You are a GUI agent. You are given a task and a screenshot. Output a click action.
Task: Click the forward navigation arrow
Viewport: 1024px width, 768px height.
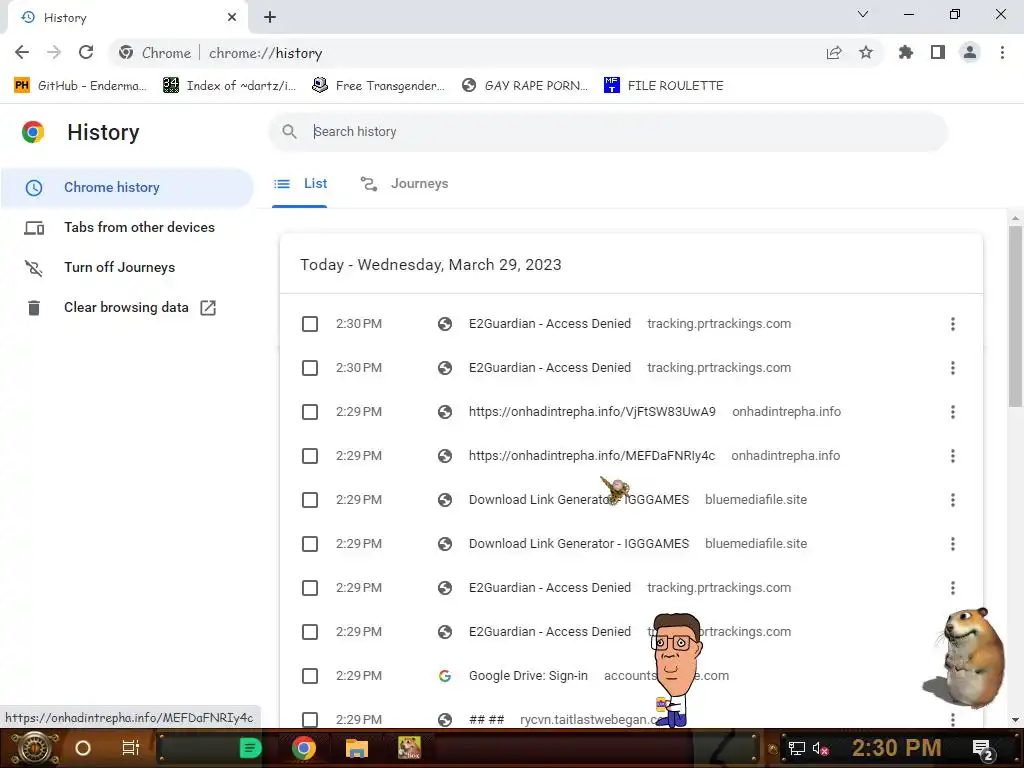pyautogui.click(x=54, y=52)
